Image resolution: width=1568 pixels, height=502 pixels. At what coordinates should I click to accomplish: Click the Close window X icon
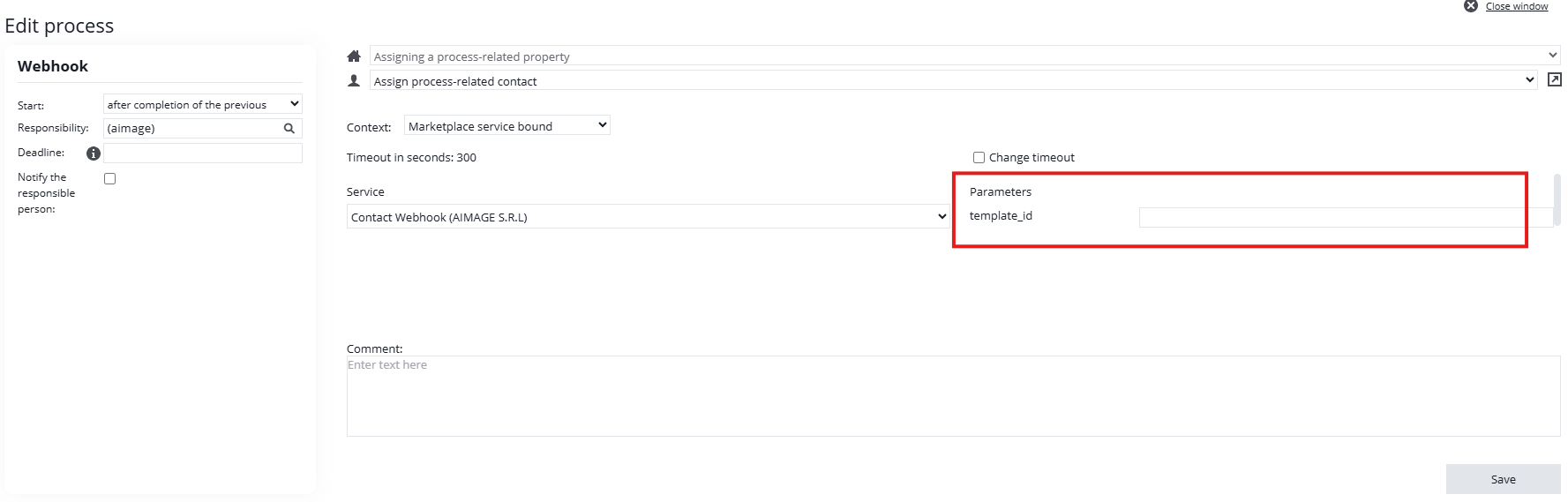pos(1470,6)
